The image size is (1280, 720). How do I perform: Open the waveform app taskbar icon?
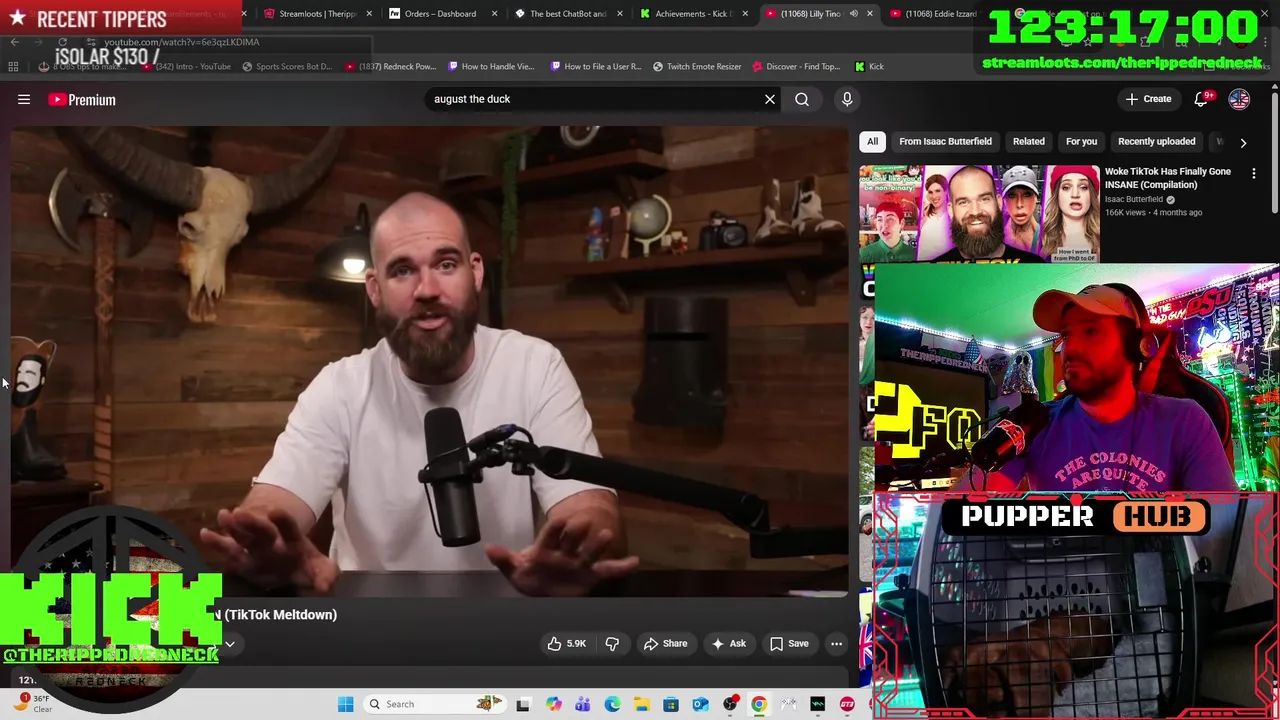[818, 704]
